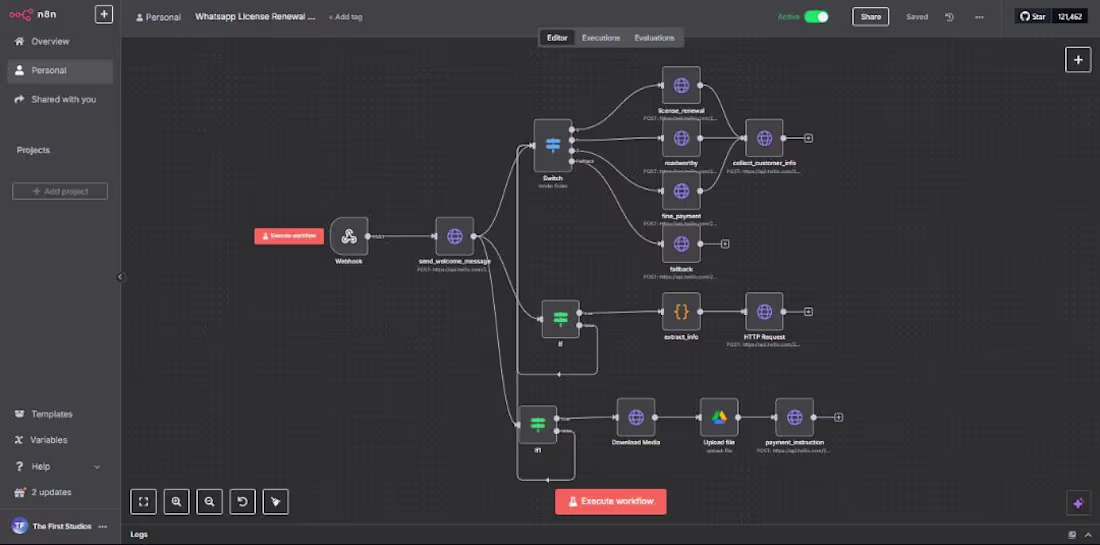The height and width of the screenshot is (545, 1100).
Task: Pop out the logs panel icon
Action: [1072, 534]
